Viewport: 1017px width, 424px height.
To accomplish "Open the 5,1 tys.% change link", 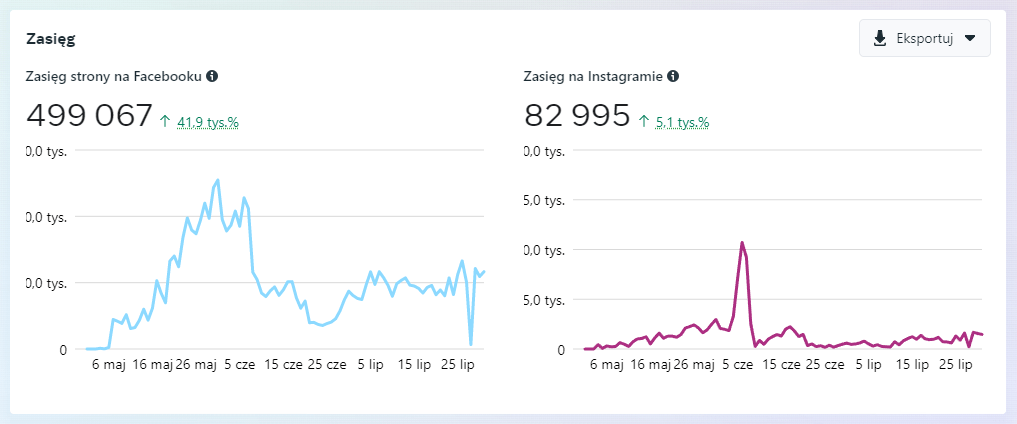I will 682,122.
